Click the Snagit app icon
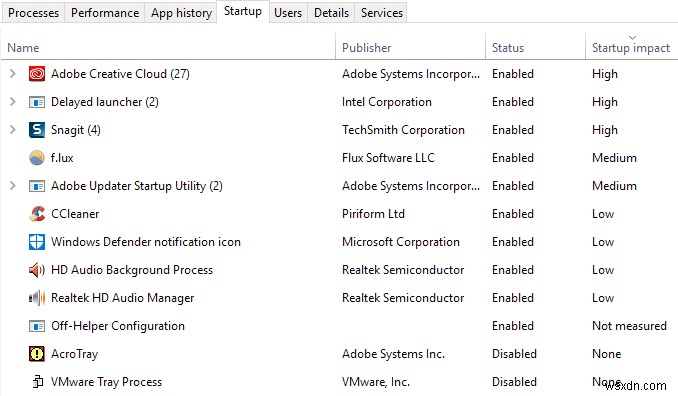Image resolution: width=678 pixels, height=396 pixels. click(x=37, y=130)
